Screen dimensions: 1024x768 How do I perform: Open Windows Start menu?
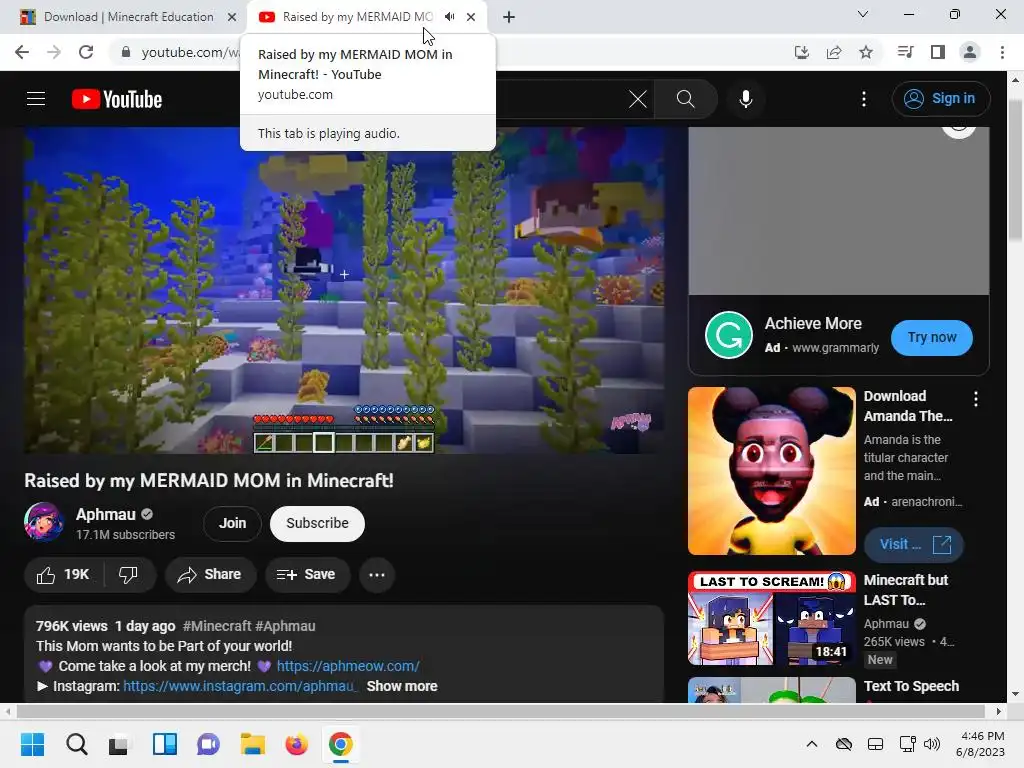tap(33, 744)
